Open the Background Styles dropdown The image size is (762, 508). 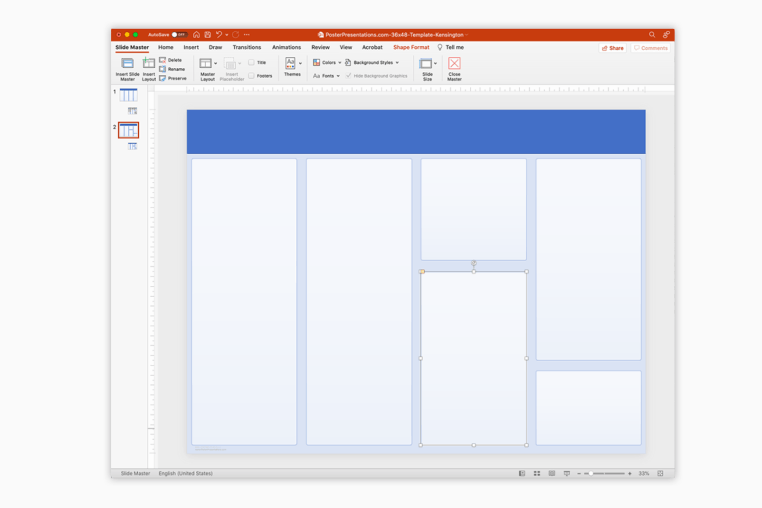tap(372, 62)
